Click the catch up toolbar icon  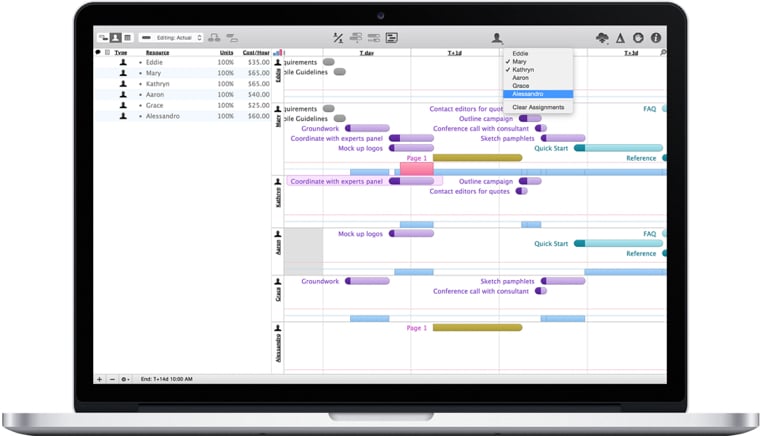(x=356, y=37)
